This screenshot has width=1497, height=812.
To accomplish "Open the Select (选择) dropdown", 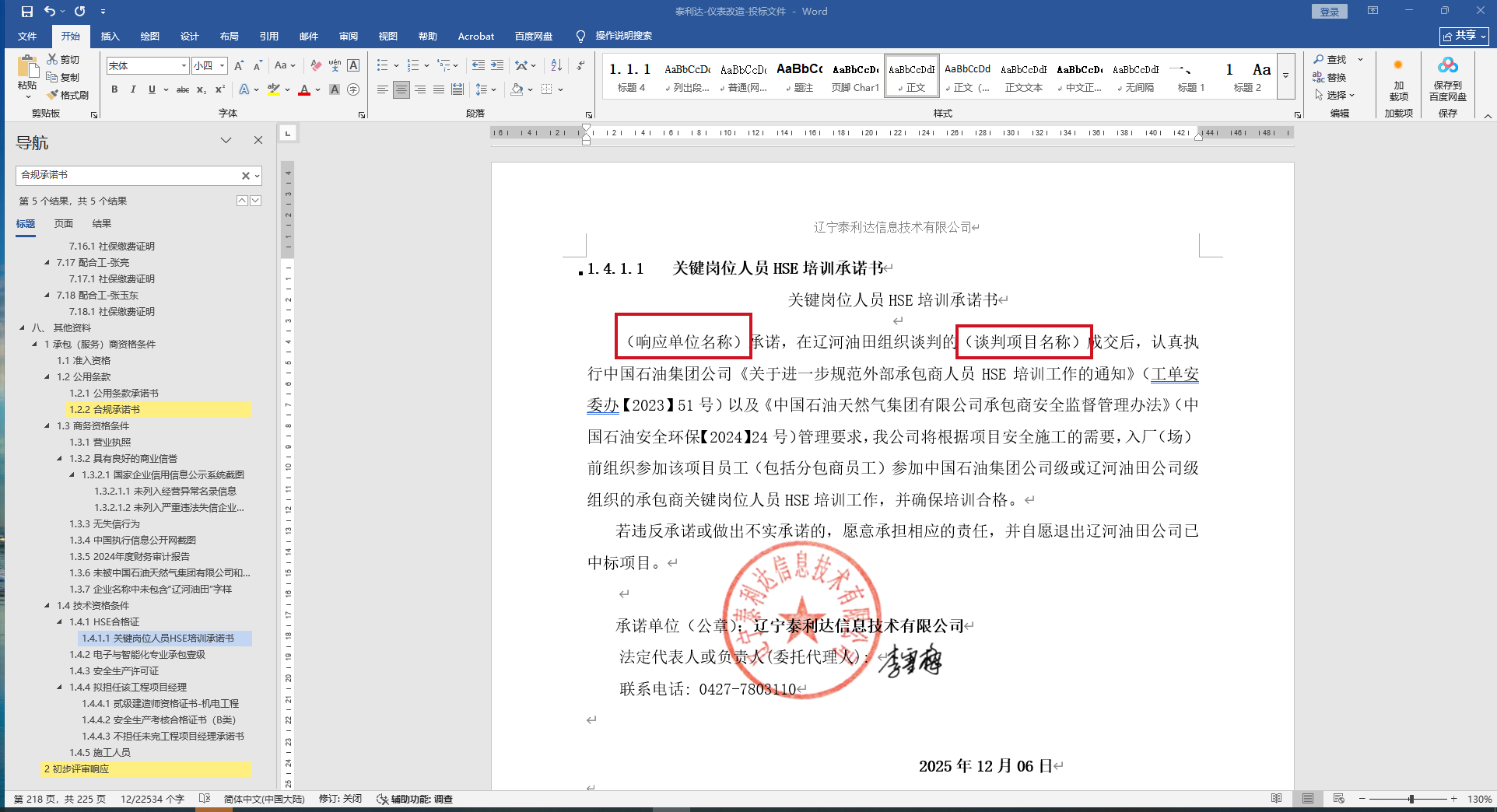I will (x=1335, y=95).
